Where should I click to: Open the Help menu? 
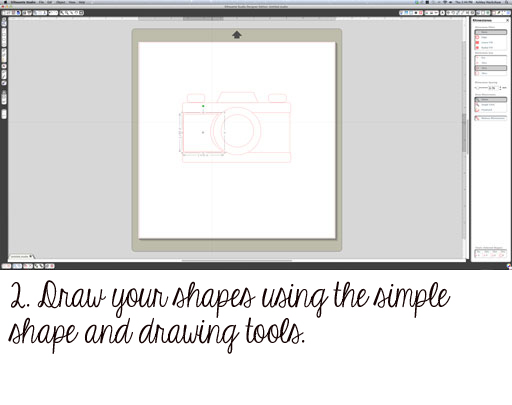point(82,2)
